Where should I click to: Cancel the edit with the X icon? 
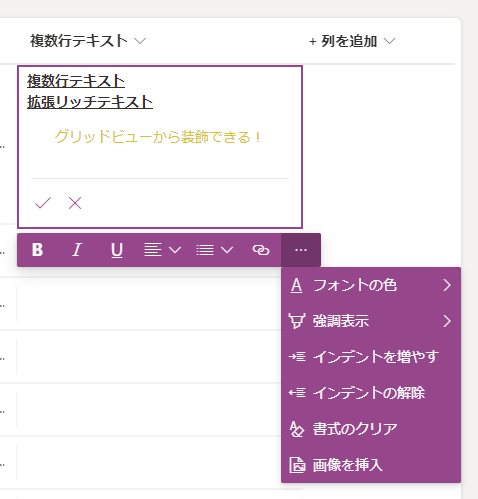tap(75, 203)
